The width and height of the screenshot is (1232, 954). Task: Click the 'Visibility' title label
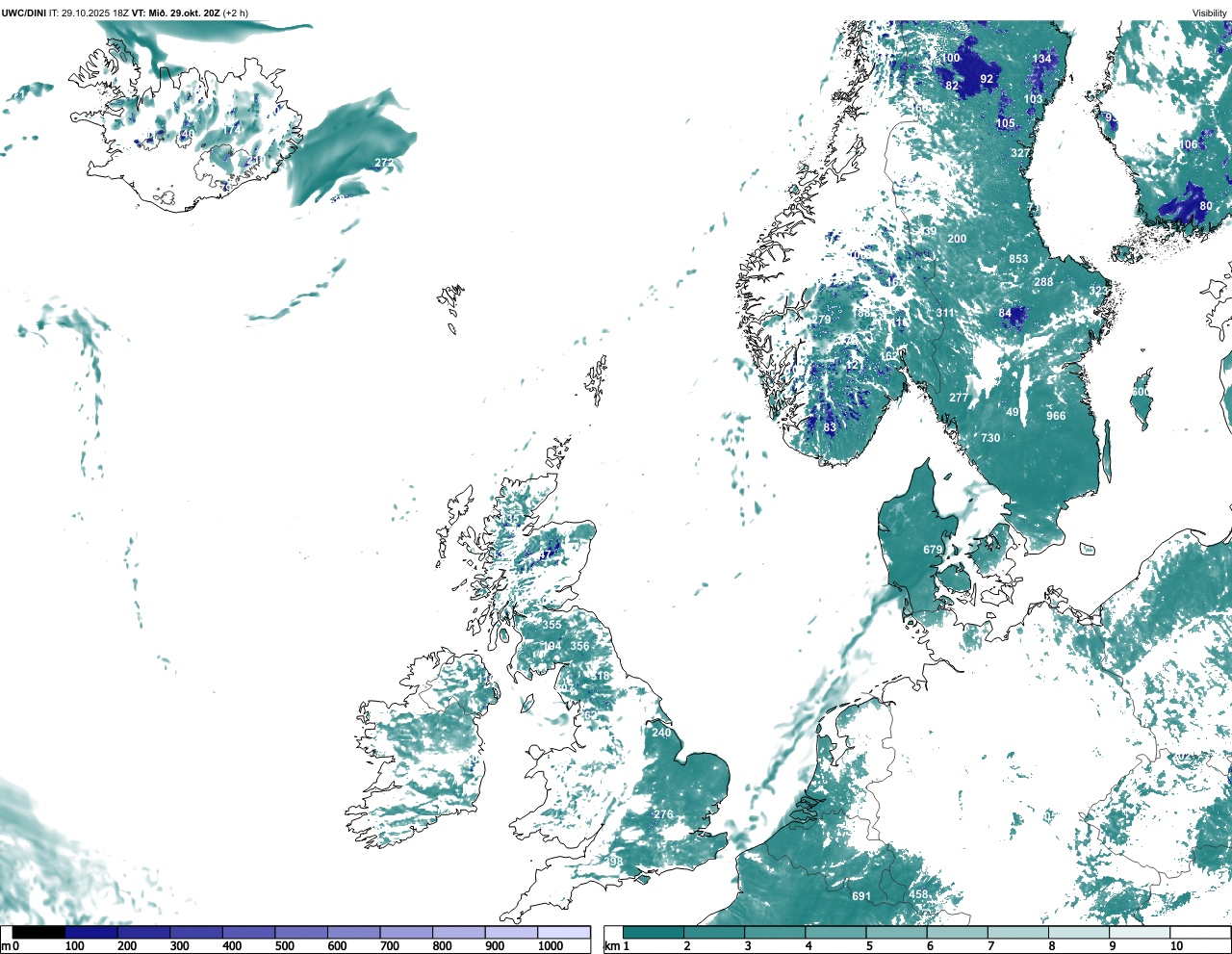pos(1210,13)
